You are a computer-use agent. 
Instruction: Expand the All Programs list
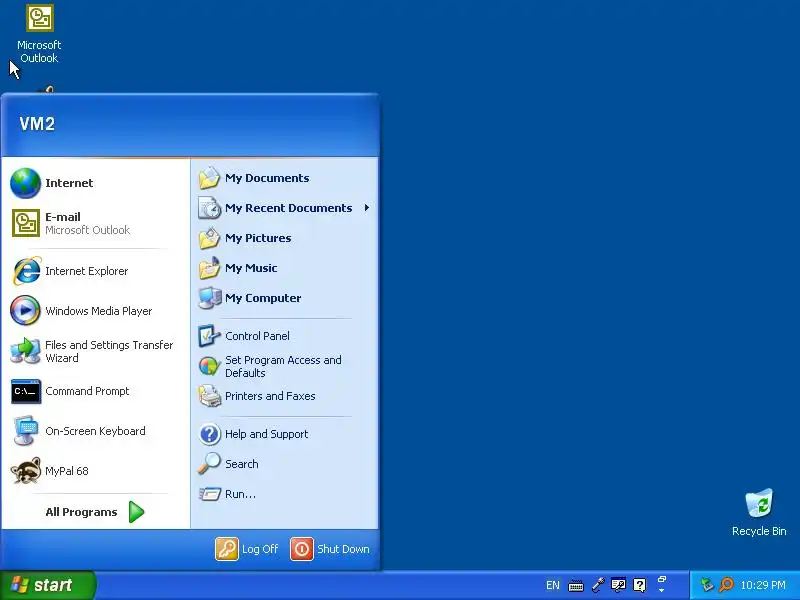(x=95, y=512)
